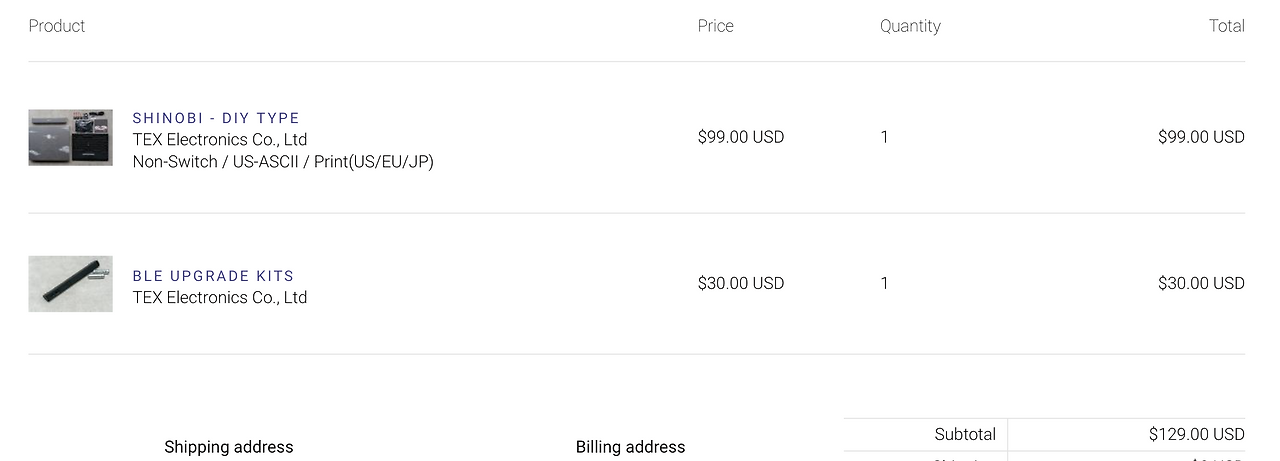
Task: Click the vendor name under BLE Upgrade Kits
Action: (220, 298)
